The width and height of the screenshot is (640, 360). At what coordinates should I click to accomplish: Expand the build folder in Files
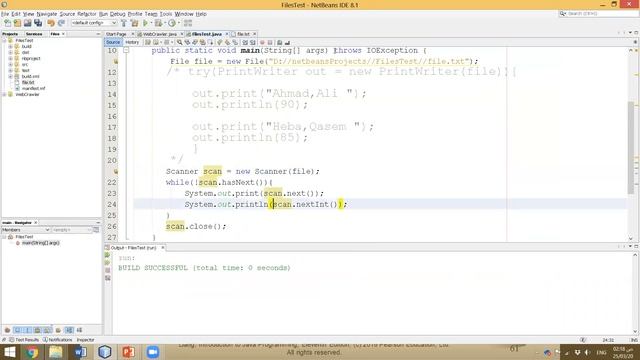[10, 47]
